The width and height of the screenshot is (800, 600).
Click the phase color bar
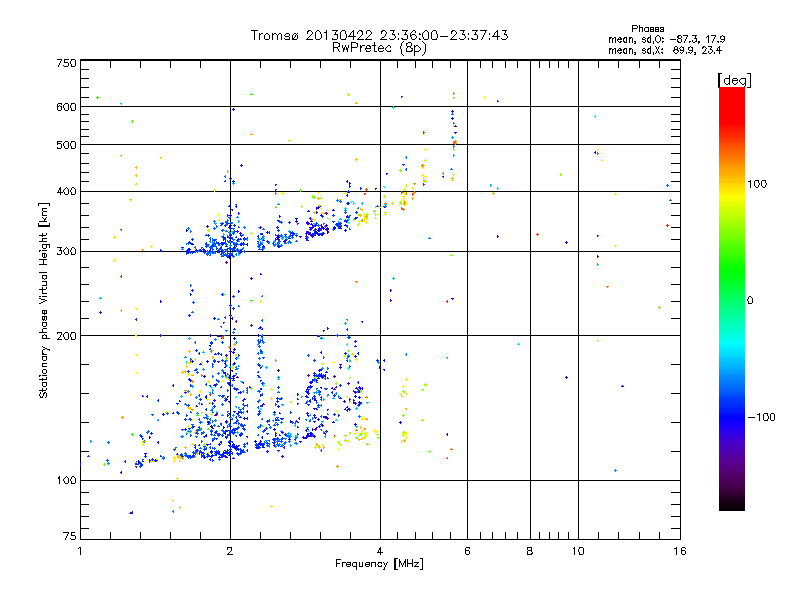[x=732, y=299]
